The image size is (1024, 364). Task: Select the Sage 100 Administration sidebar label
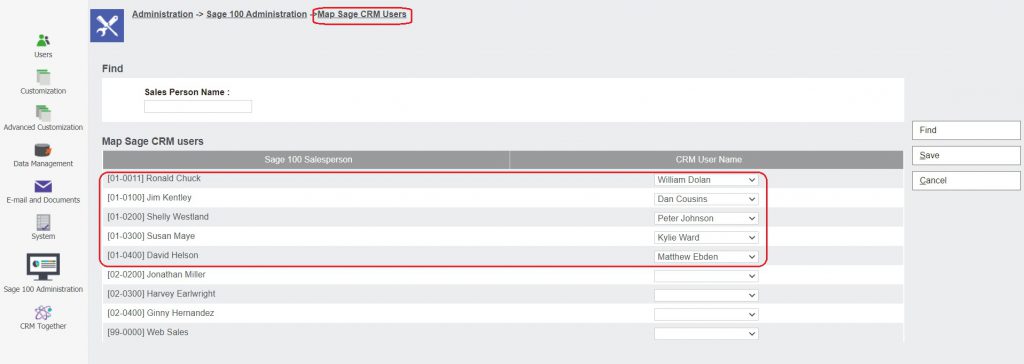coord(43,290)
